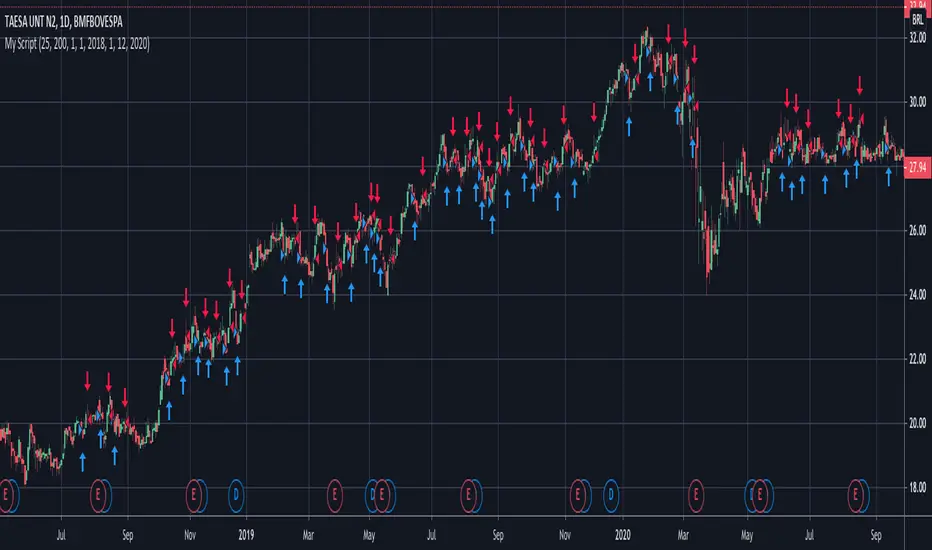Click the 32.00 price axis label
This screenshot has width=932, height=550.
tap(918, 38)
